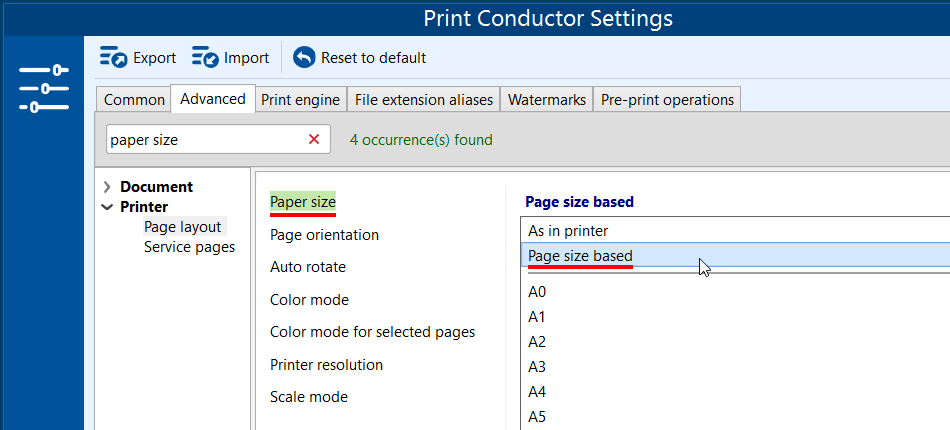The image size is (950, 430).
Task: Select the Color mode setting
Action: coord(309,300)
